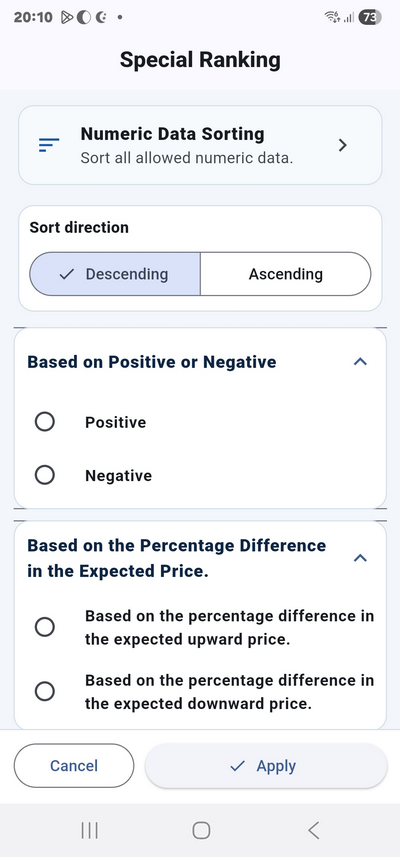Open Numeric Data Sorting via right chevron

click(343, 145)
